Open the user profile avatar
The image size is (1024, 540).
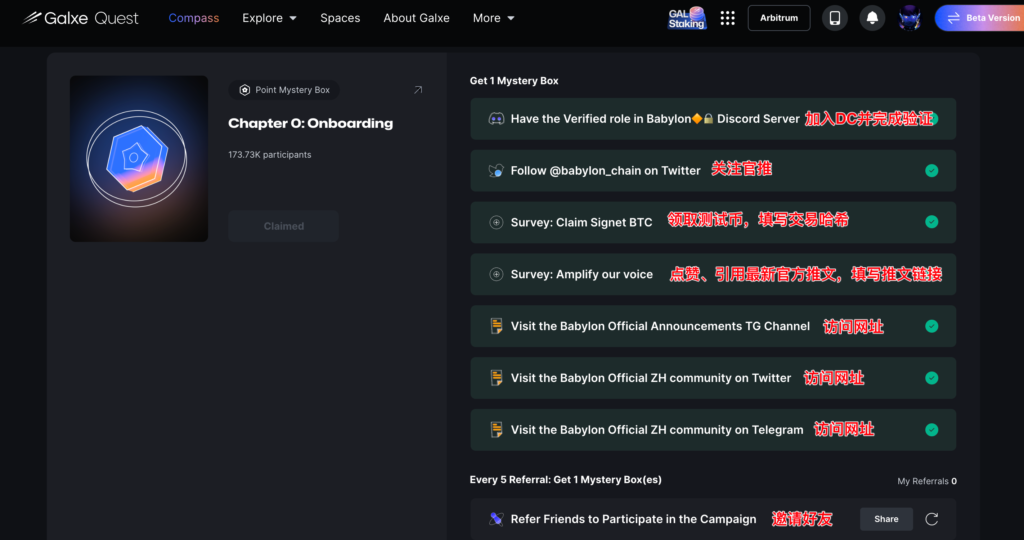pyautogui.click(x=909, y=18)
